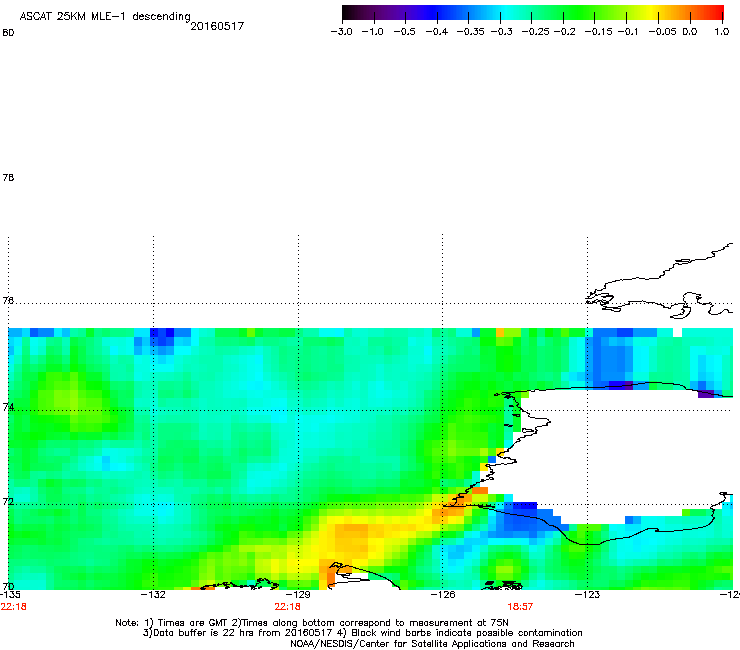Click the "-135" longitude label

pyautogui.click(x=10, y=594)
